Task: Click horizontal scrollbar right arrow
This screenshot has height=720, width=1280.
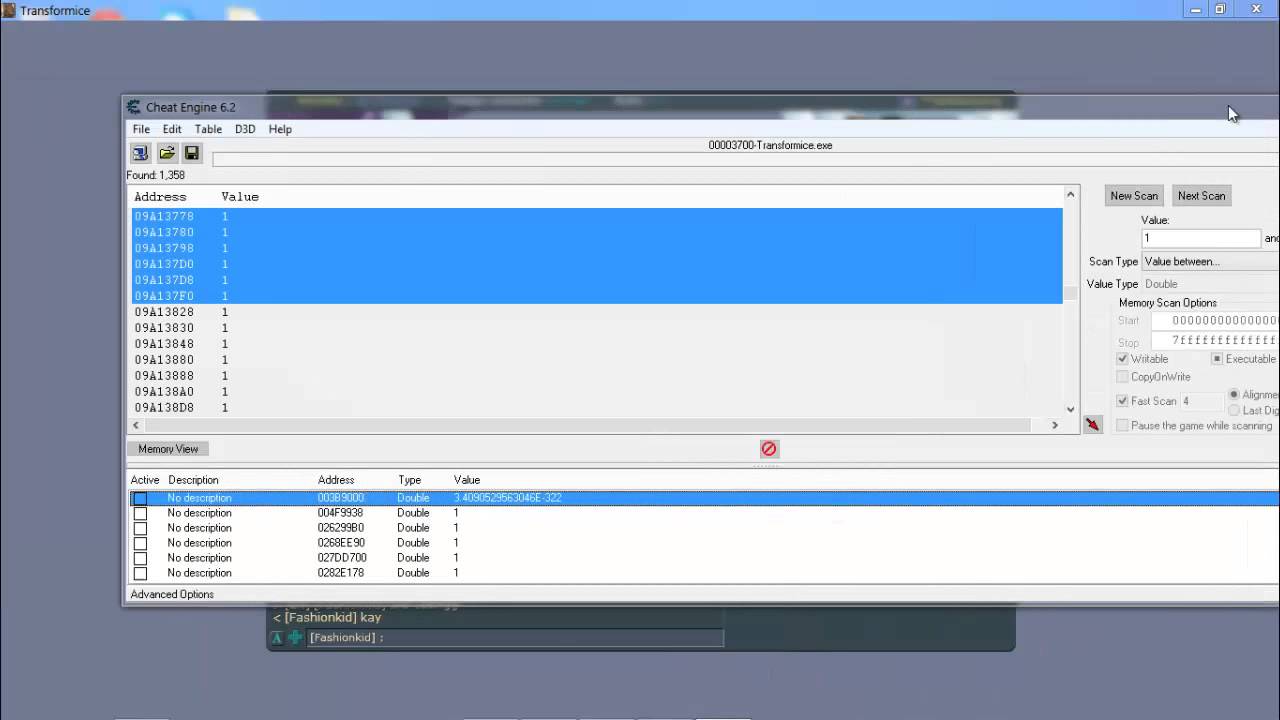Action: coord(1054,425)
